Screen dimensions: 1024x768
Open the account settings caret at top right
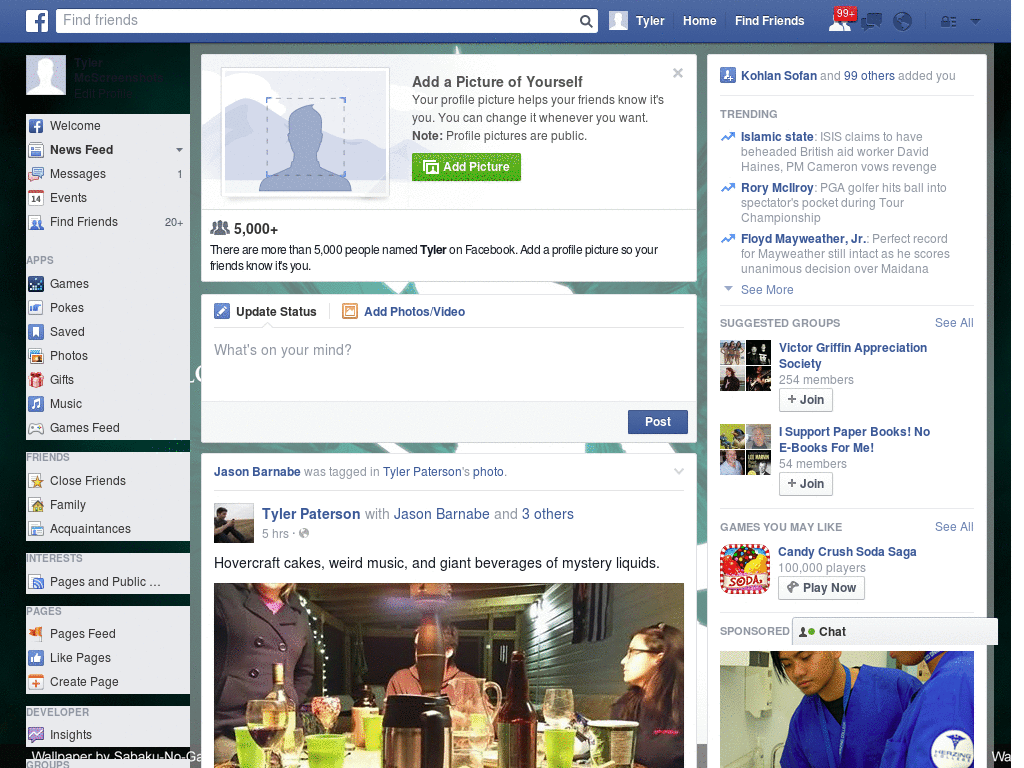(974, 20)
